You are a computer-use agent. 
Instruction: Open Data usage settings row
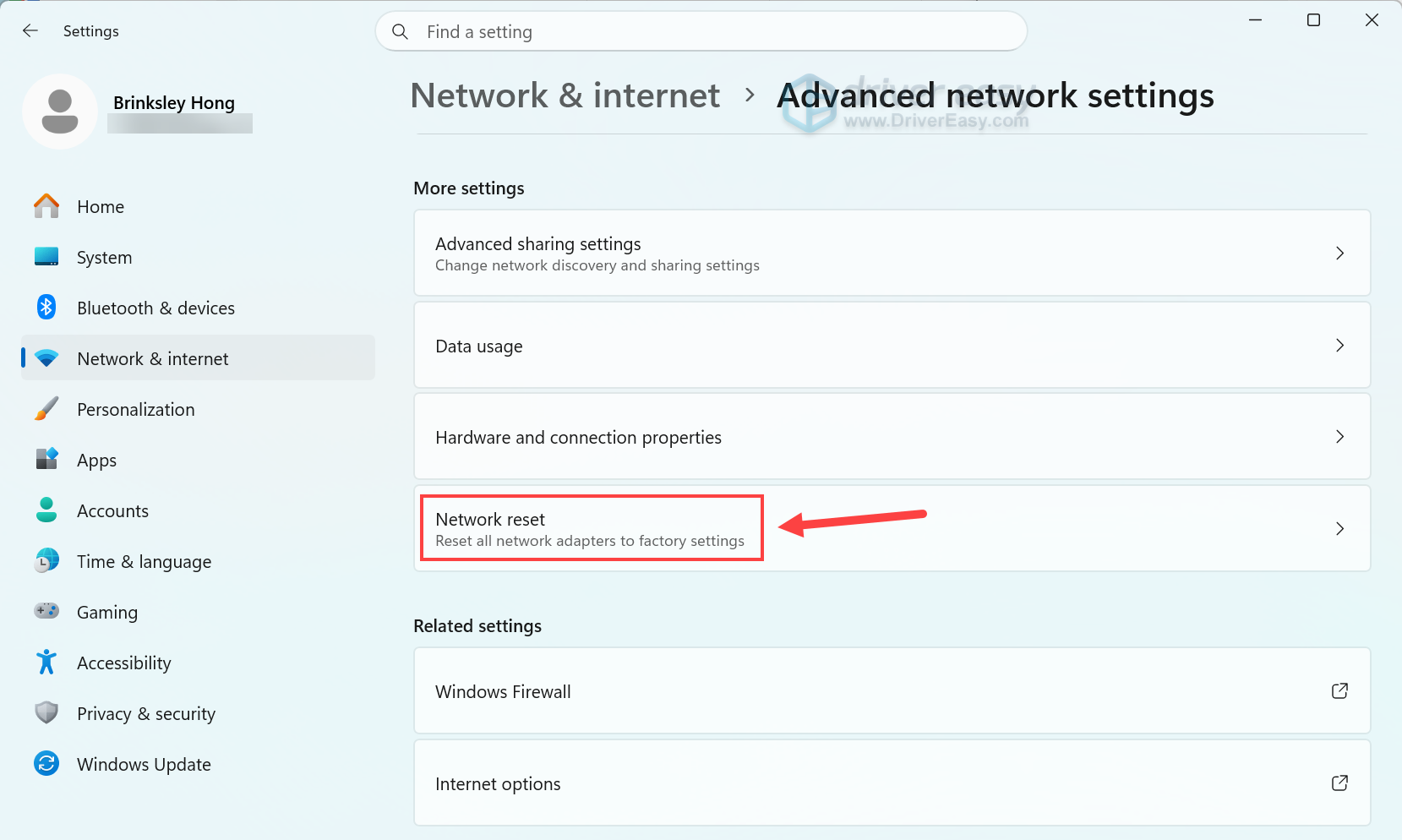point(892,346)
